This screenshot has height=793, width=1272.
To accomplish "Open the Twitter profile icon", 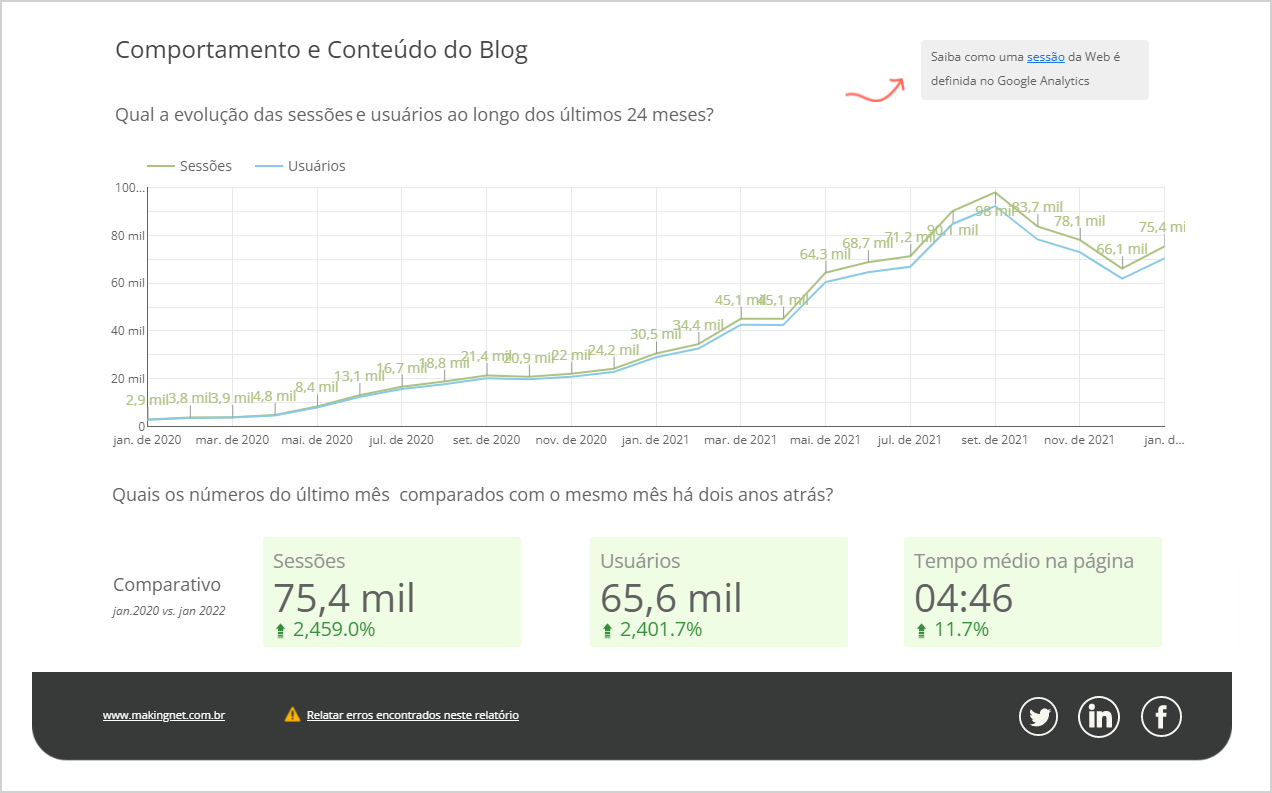I will coord(1038,716).
